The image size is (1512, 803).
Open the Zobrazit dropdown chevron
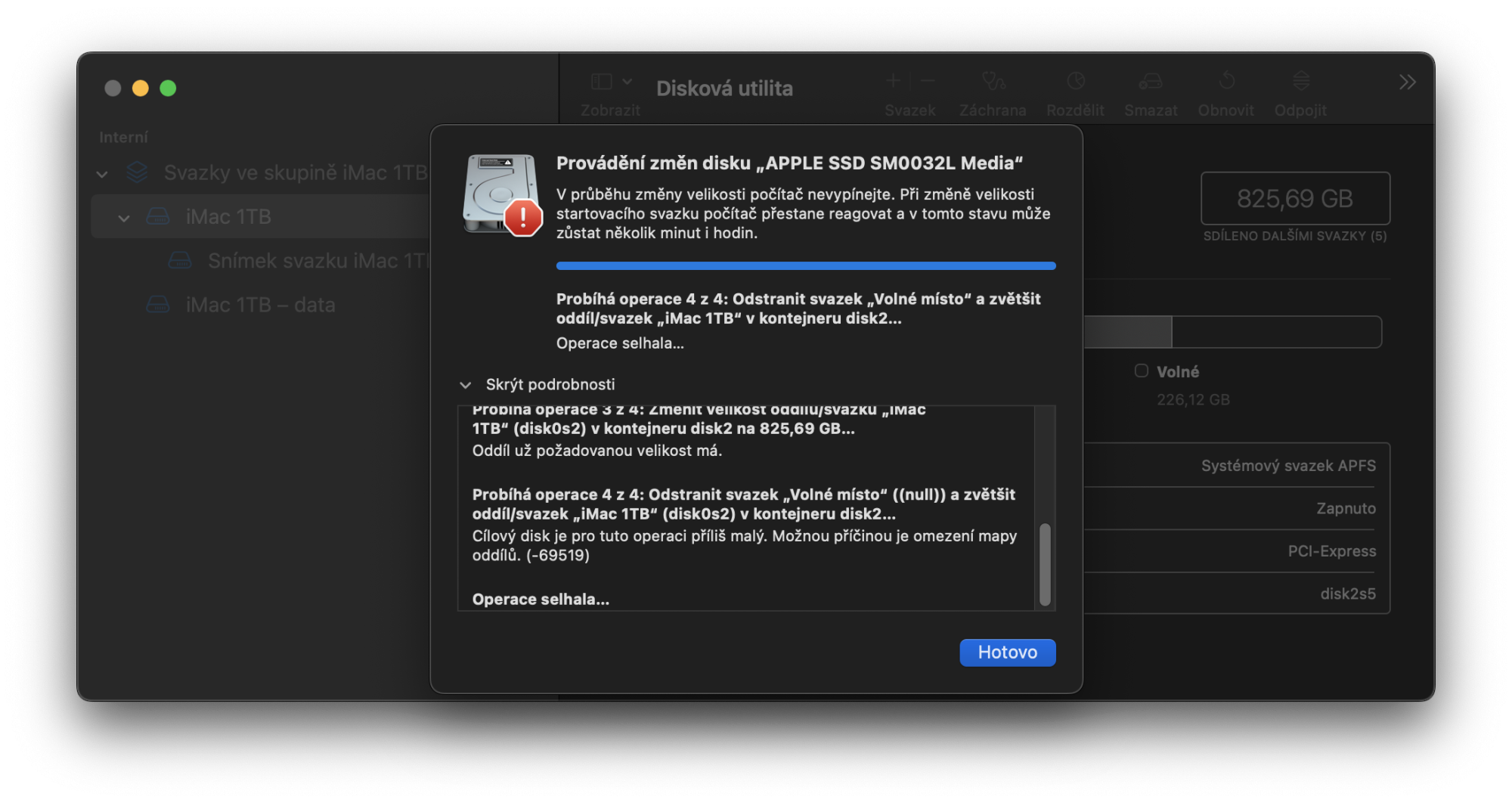(627, 81)
